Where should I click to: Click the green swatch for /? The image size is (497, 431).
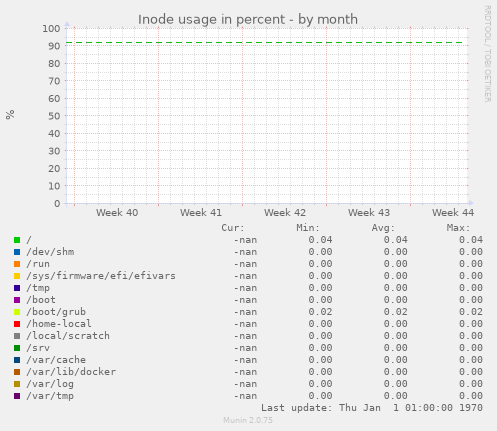pyautogui.click(x=17, y=240)
